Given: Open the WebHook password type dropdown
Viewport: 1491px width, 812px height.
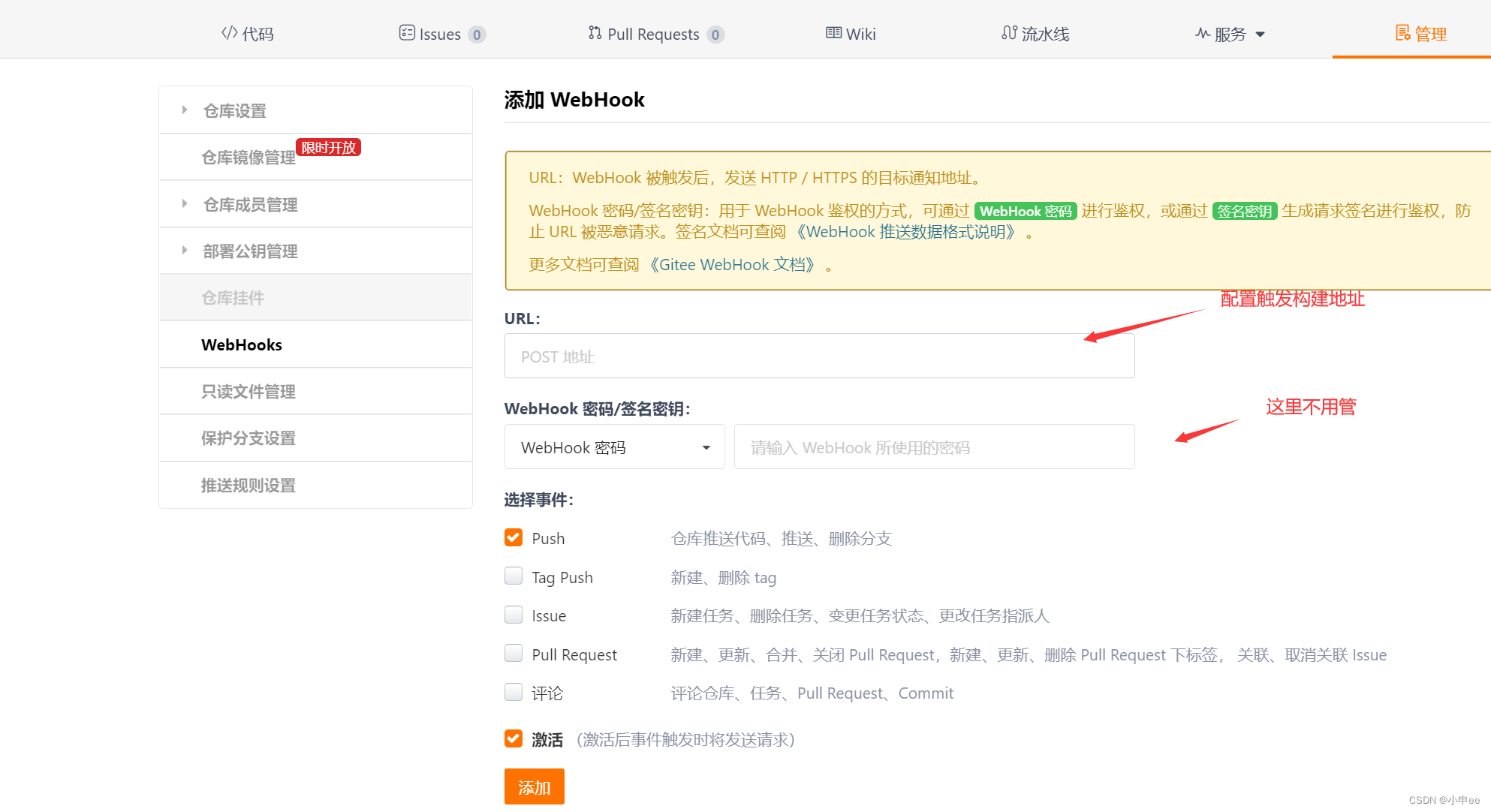Looking at the screenshot, I should 614,447.
